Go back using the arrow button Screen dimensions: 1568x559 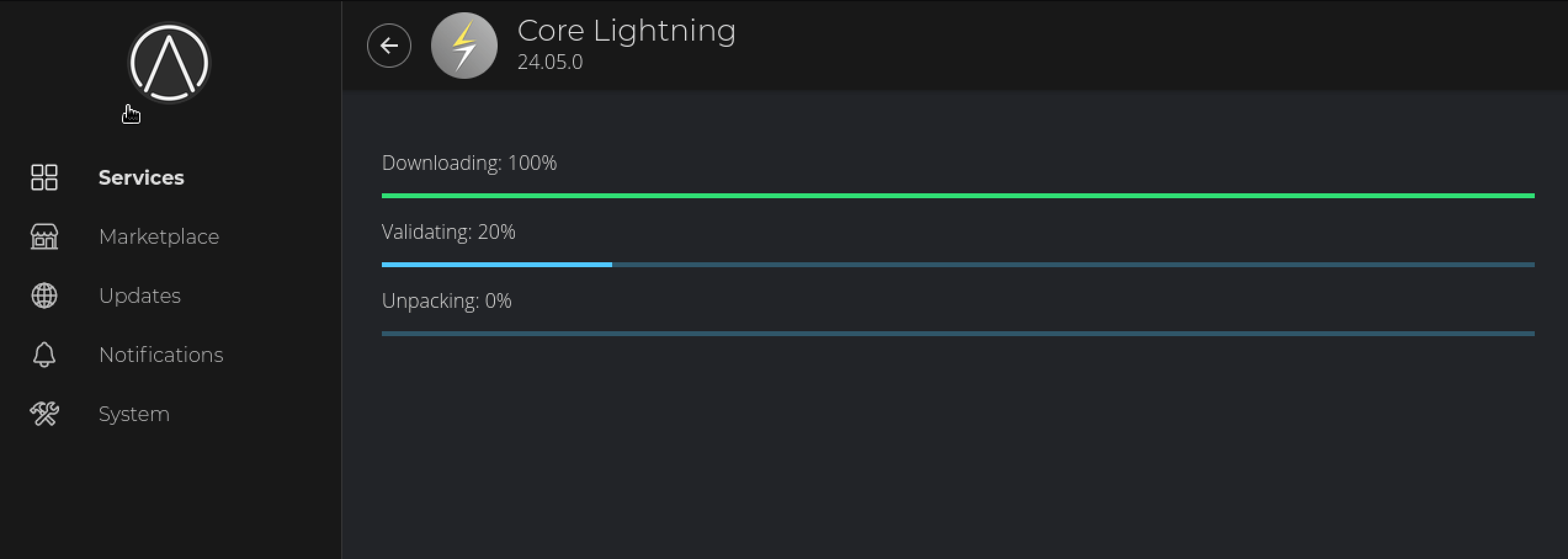pos(389,46)
